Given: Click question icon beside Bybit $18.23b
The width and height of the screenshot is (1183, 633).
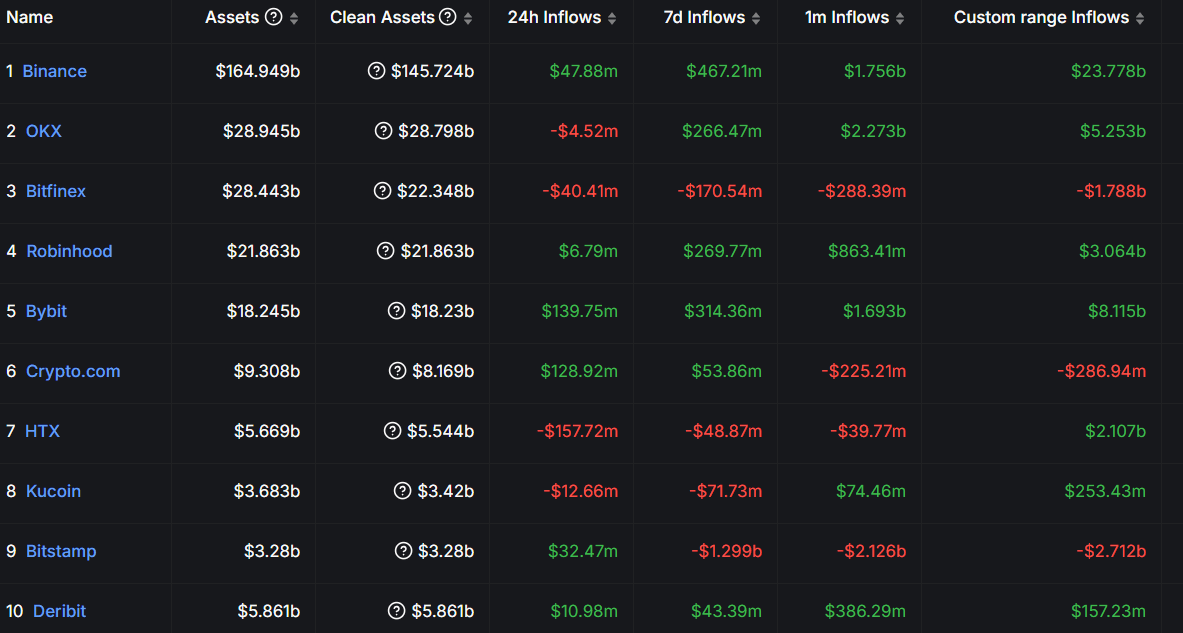Looking at the screenshot, I should pos(397,311).
